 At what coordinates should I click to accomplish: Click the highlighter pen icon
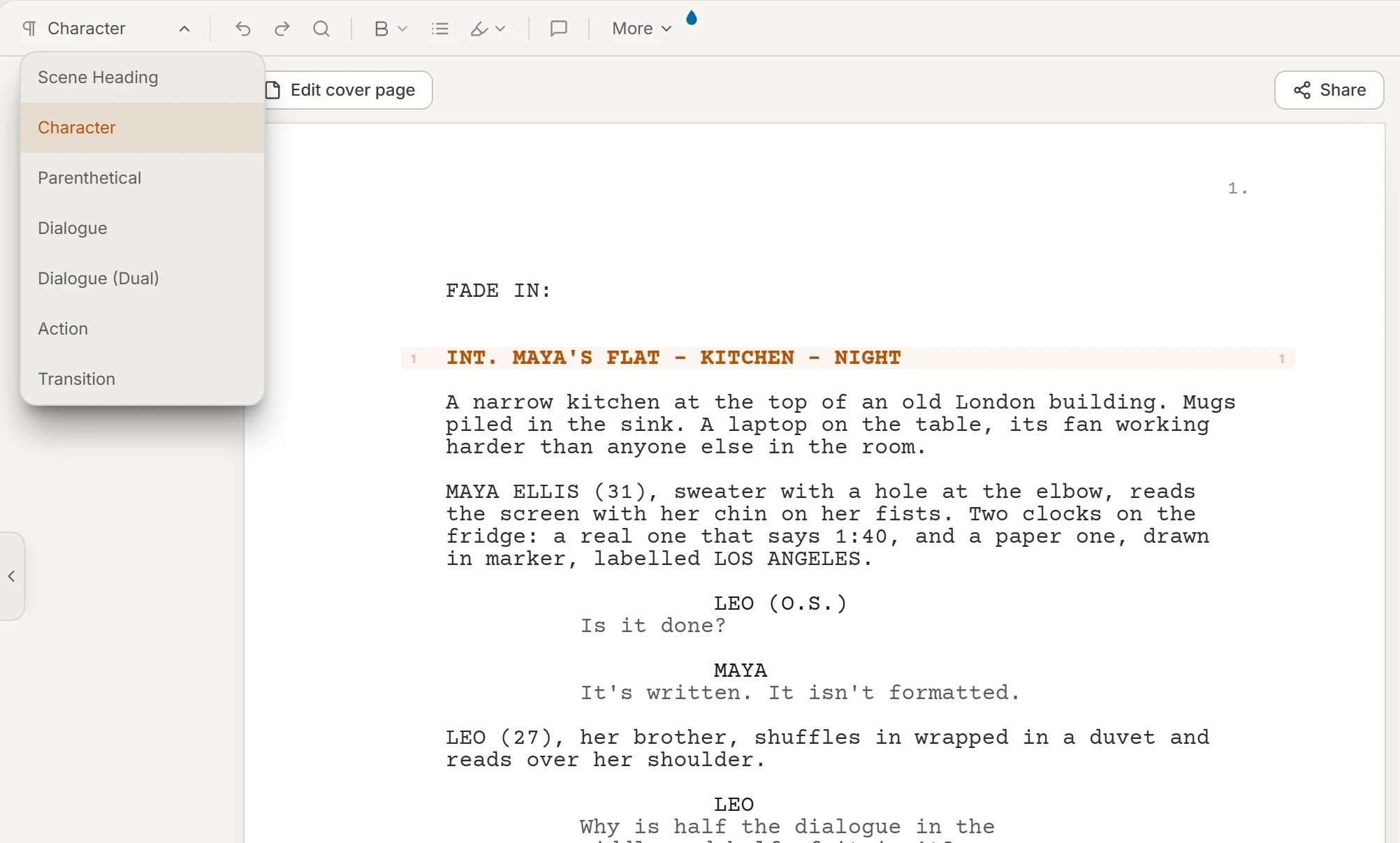pyautogui.click(x=479, y=29)
